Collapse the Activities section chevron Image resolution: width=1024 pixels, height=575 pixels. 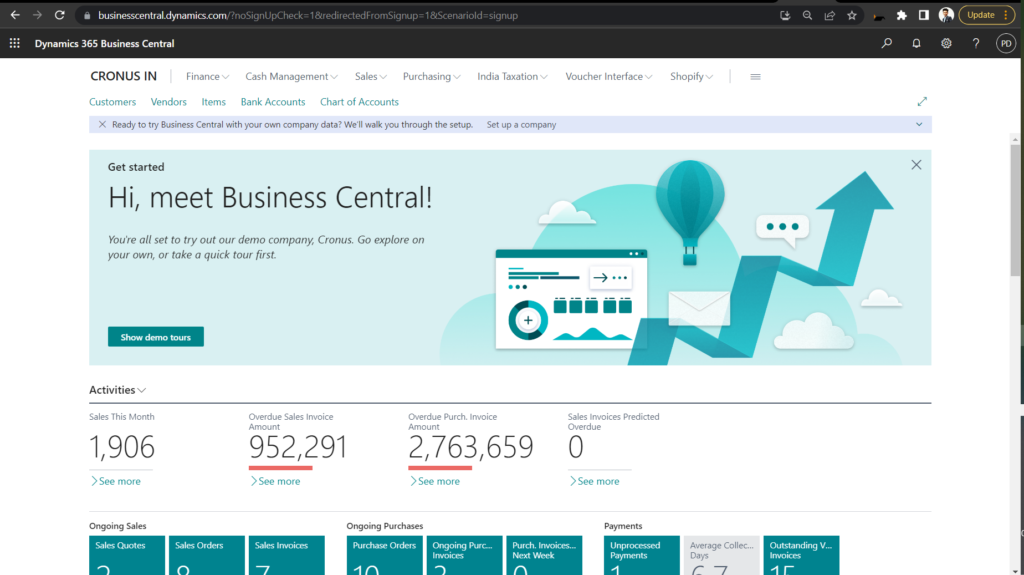point(142,390)
